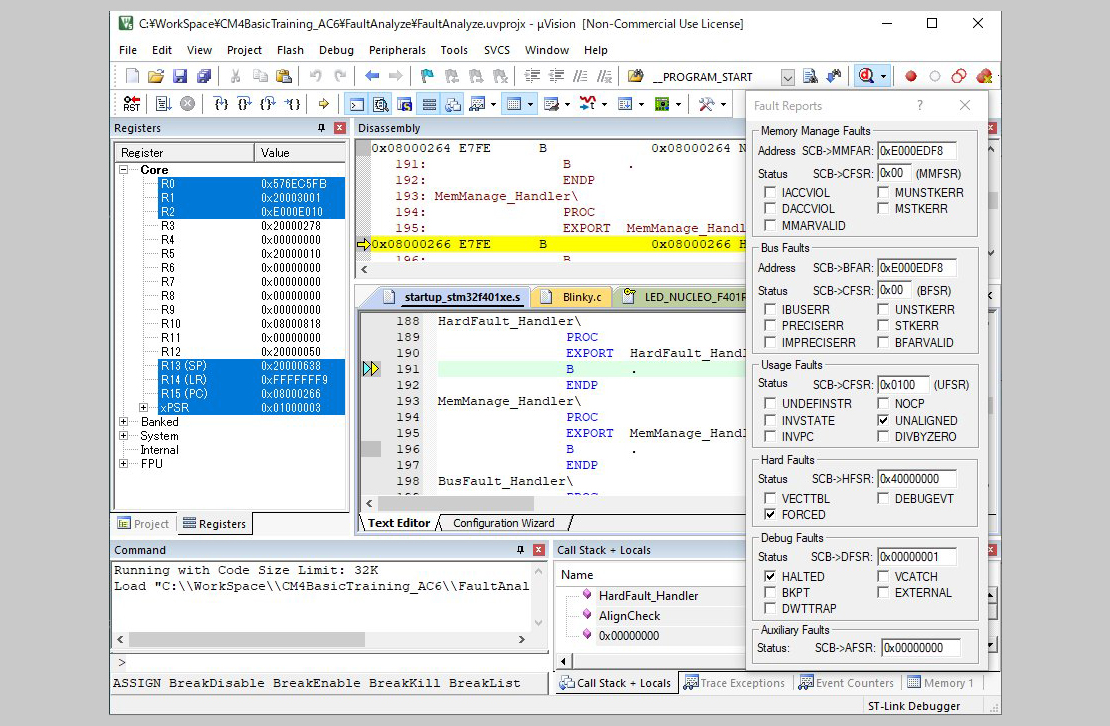Switch to the Project tab

(144, 524)
